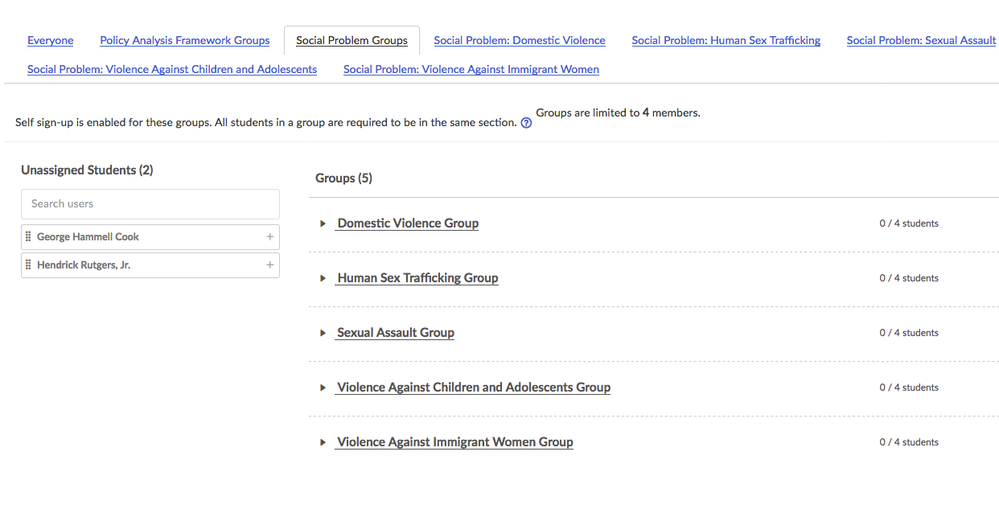Expand Violence Against Immigrant Women Group arrow
This screenshot has width=999, height=521.
[323, 442]
